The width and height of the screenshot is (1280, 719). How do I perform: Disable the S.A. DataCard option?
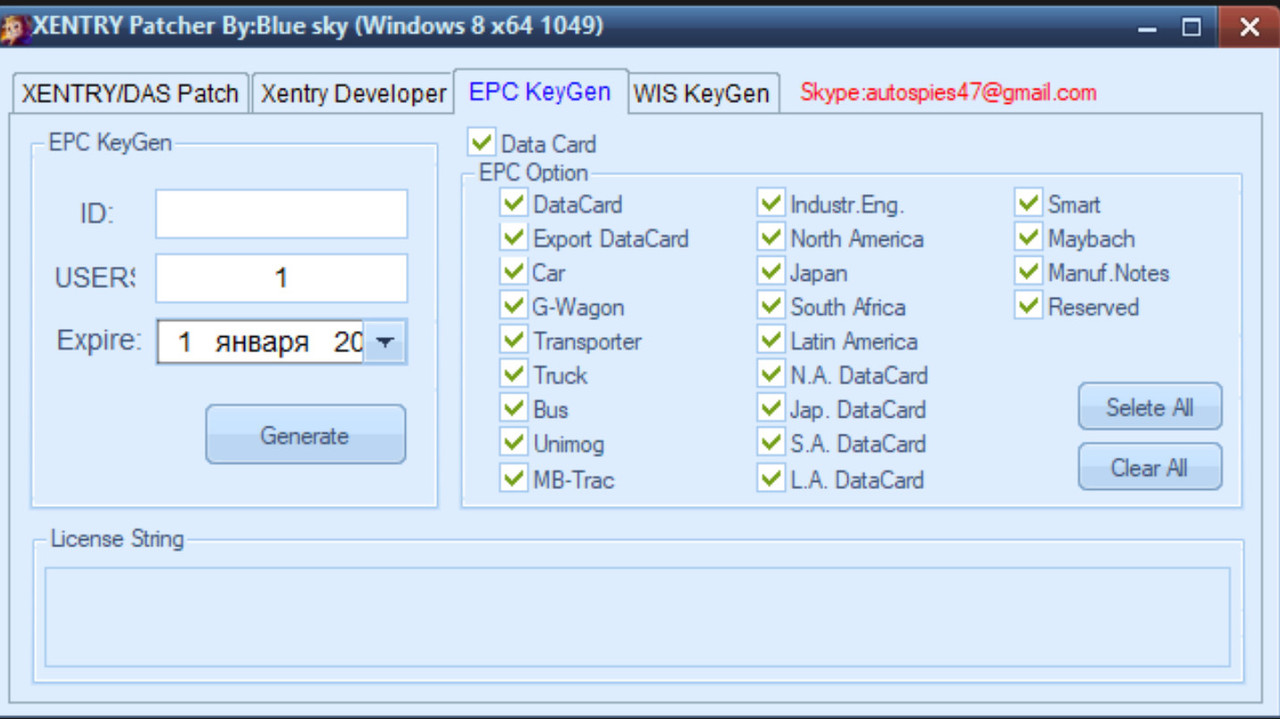pos(770,443)
